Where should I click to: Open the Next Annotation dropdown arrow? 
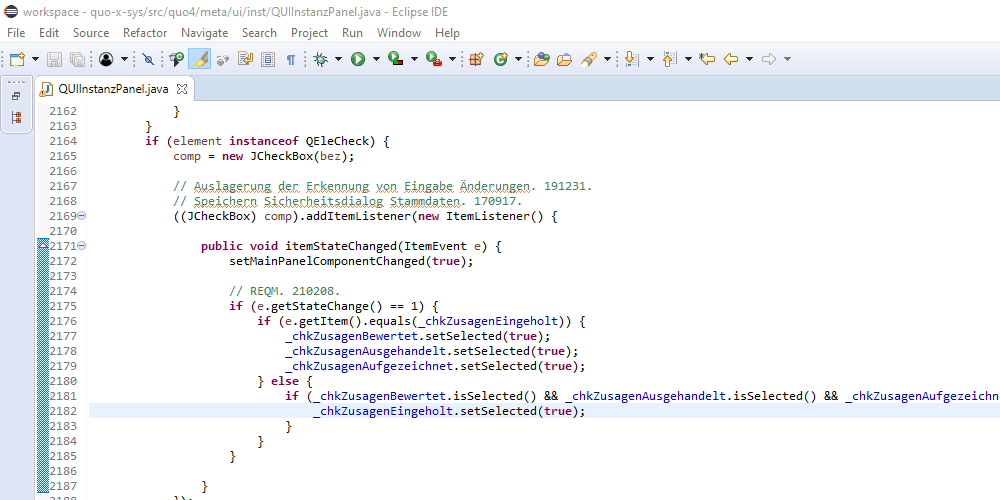(650, 59)
